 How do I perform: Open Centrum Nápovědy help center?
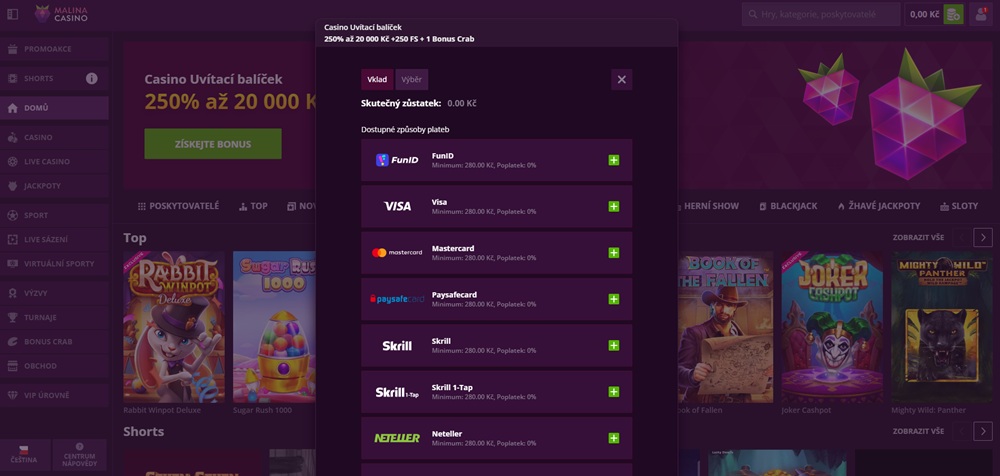(x=79, y=455)
